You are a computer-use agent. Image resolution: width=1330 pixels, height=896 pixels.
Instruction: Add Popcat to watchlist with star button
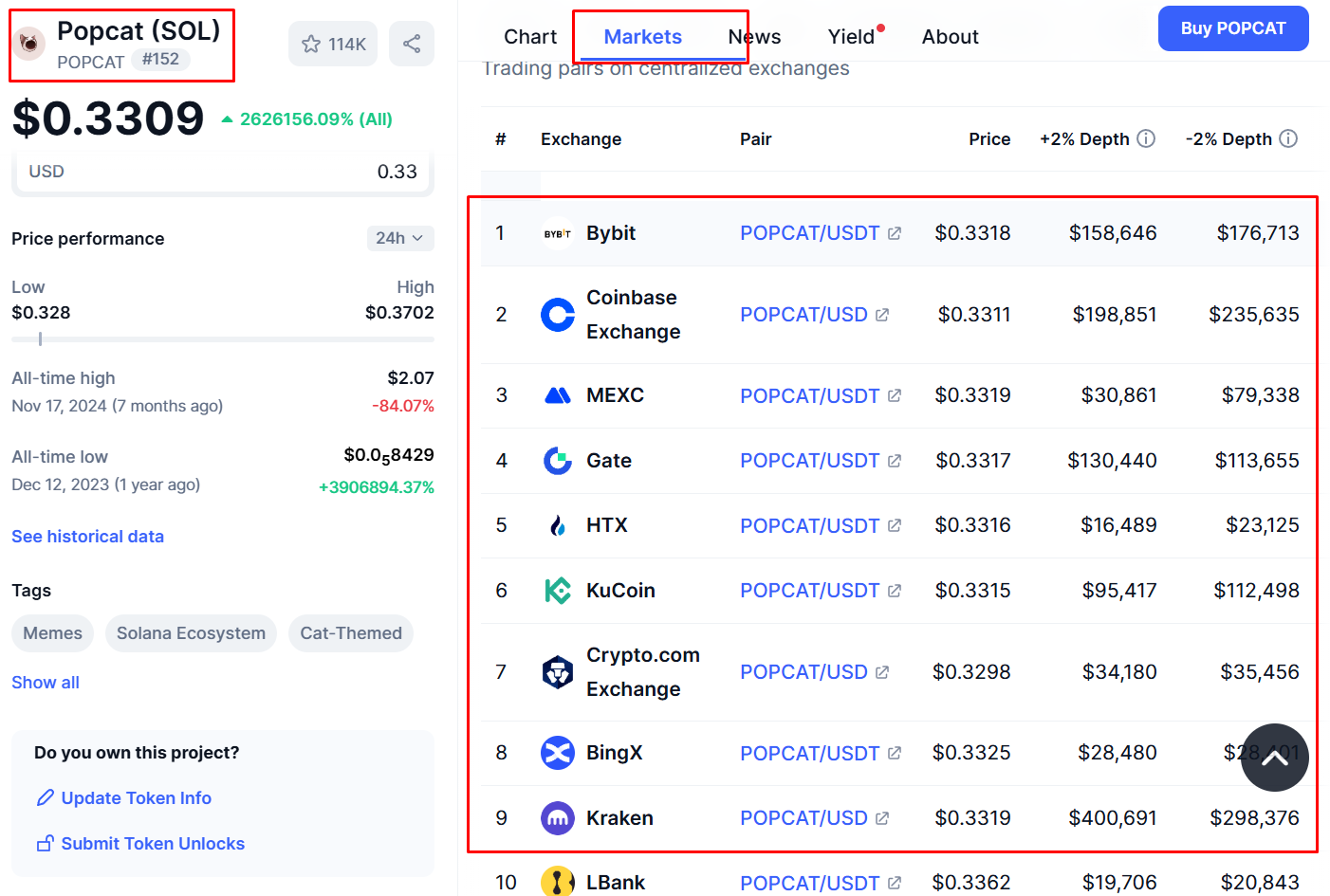tap(333, 44)
